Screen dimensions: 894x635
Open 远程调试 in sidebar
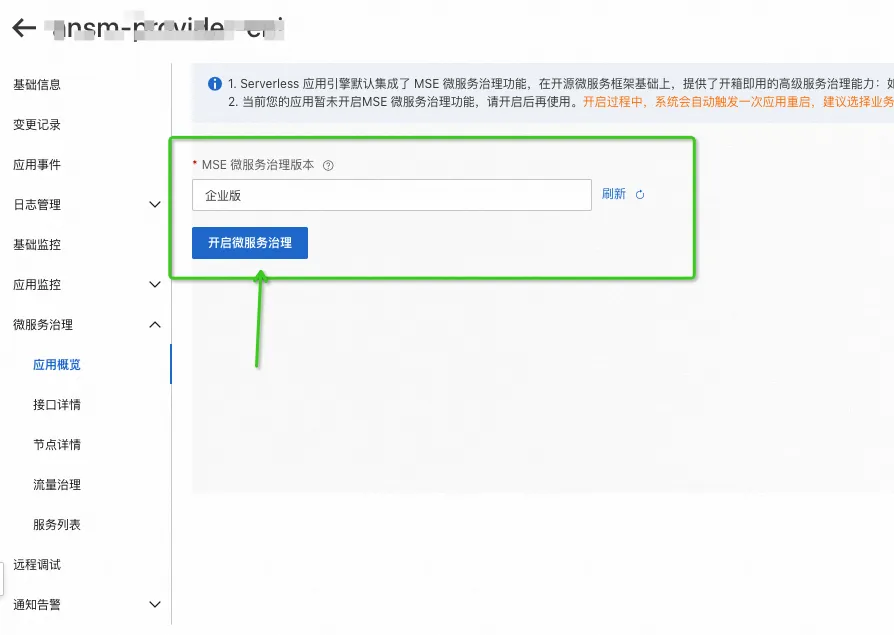[37, 564]
